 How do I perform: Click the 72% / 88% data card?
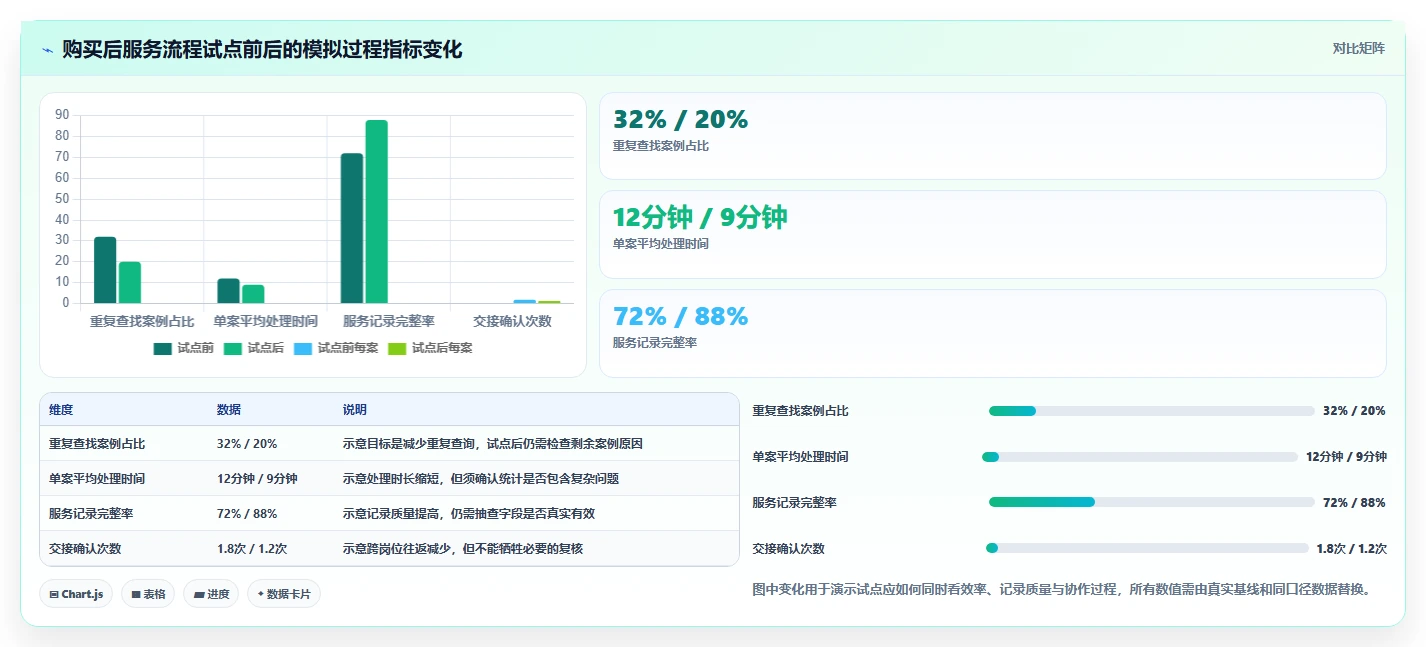(x=992, y=333)
